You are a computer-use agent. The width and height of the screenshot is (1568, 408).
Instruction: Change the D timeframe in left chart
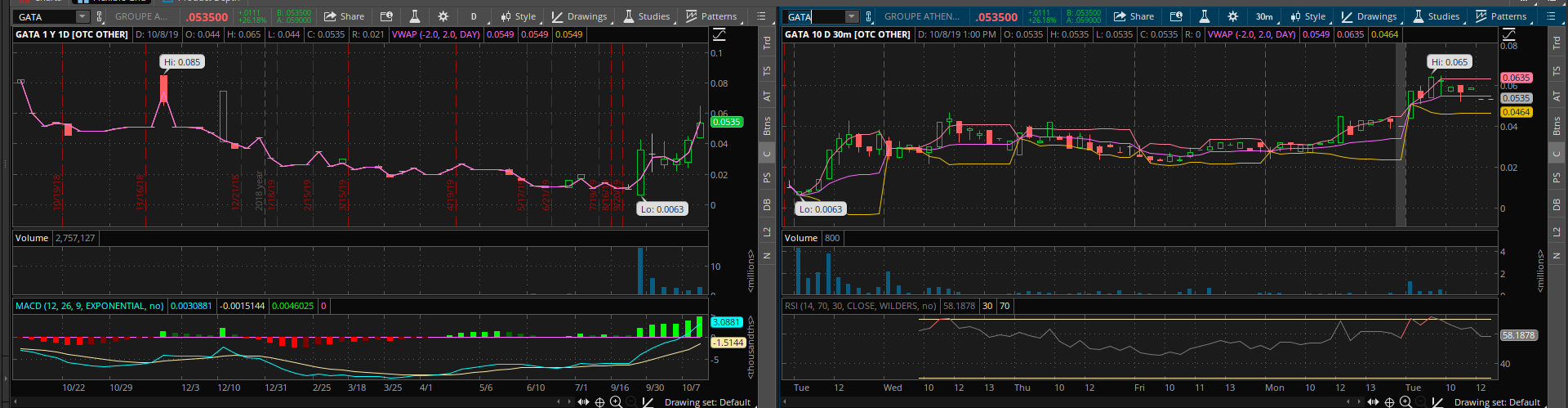point(474,16)
